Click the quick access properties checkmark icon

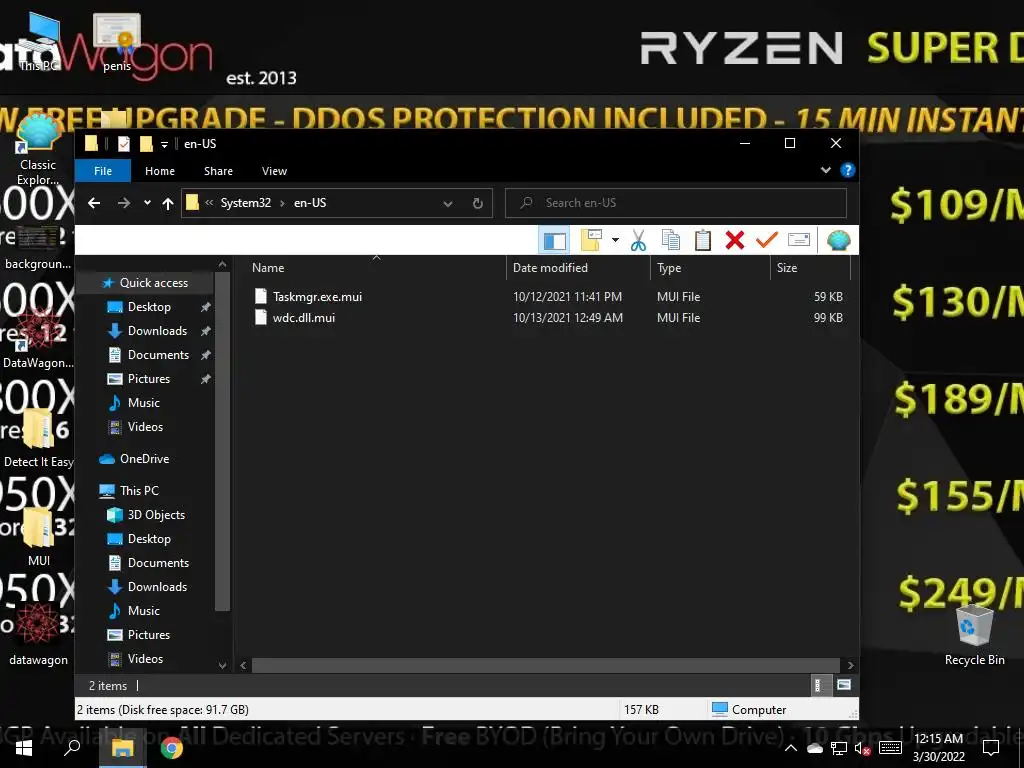pos(123,144)
